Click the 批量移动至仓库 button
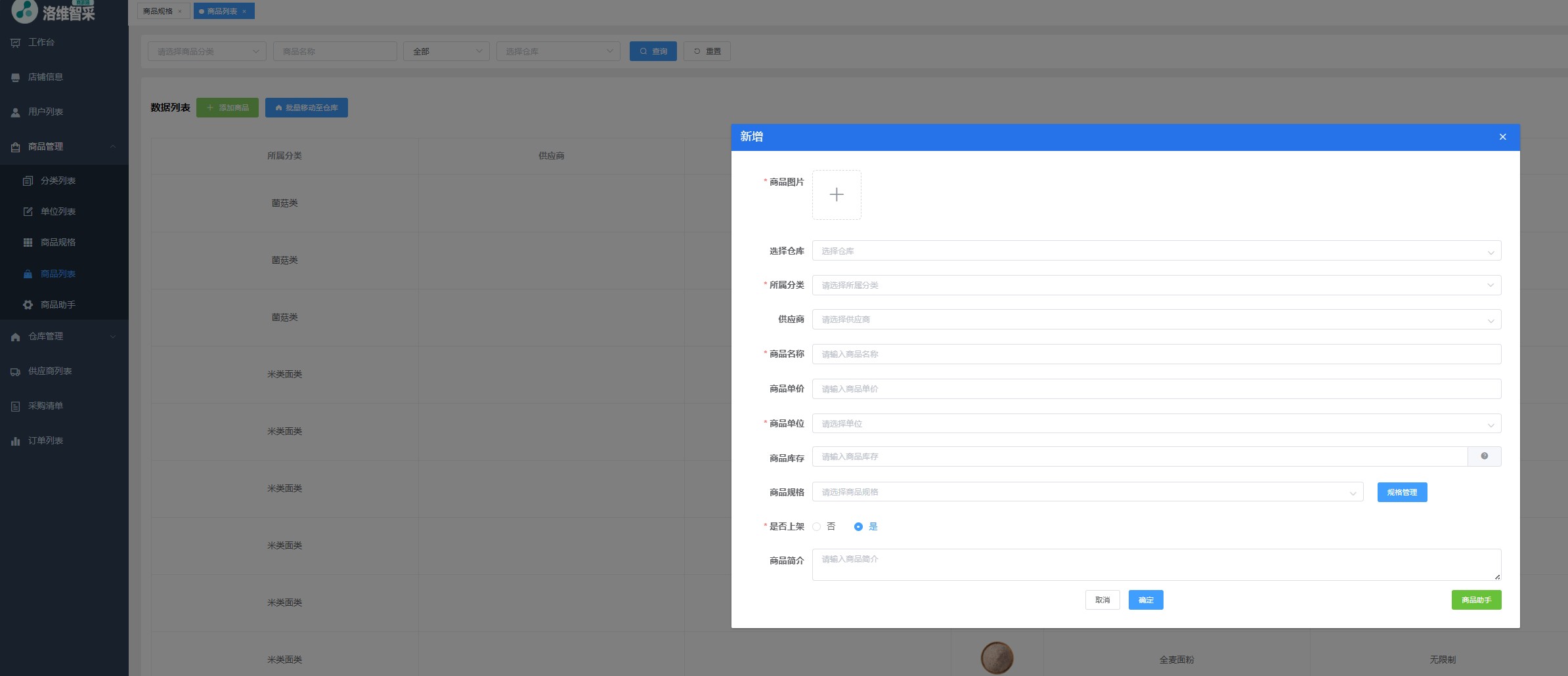 tap(307, 108)
